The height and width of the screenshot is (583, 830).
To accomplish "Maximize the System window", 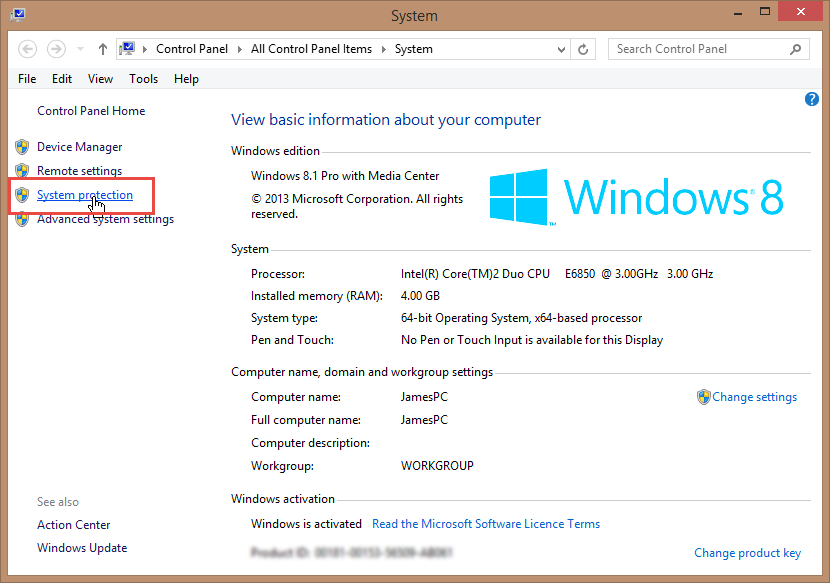I will (764, 12).
